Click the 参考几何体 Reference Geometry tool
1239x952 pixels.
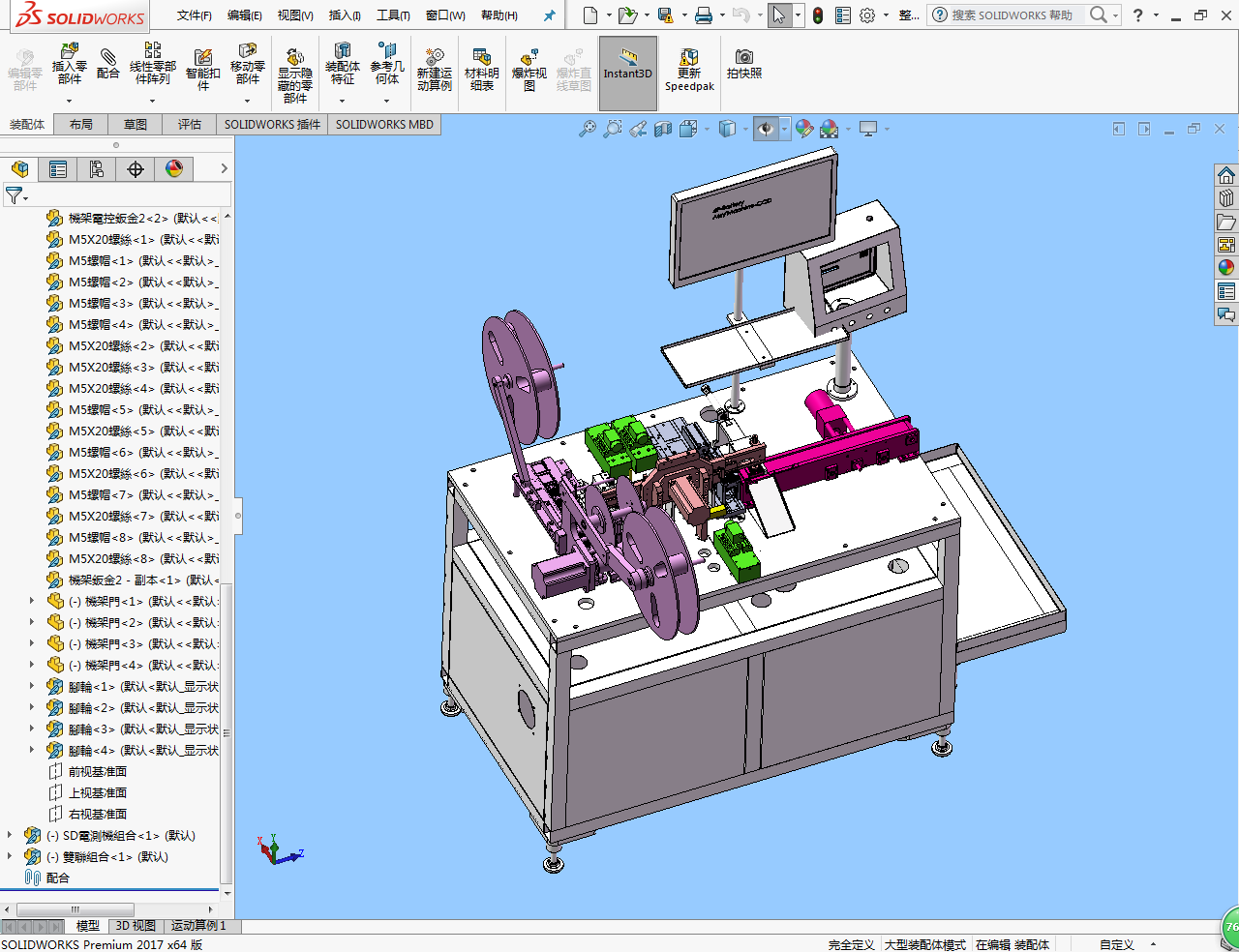pos(387,66)
